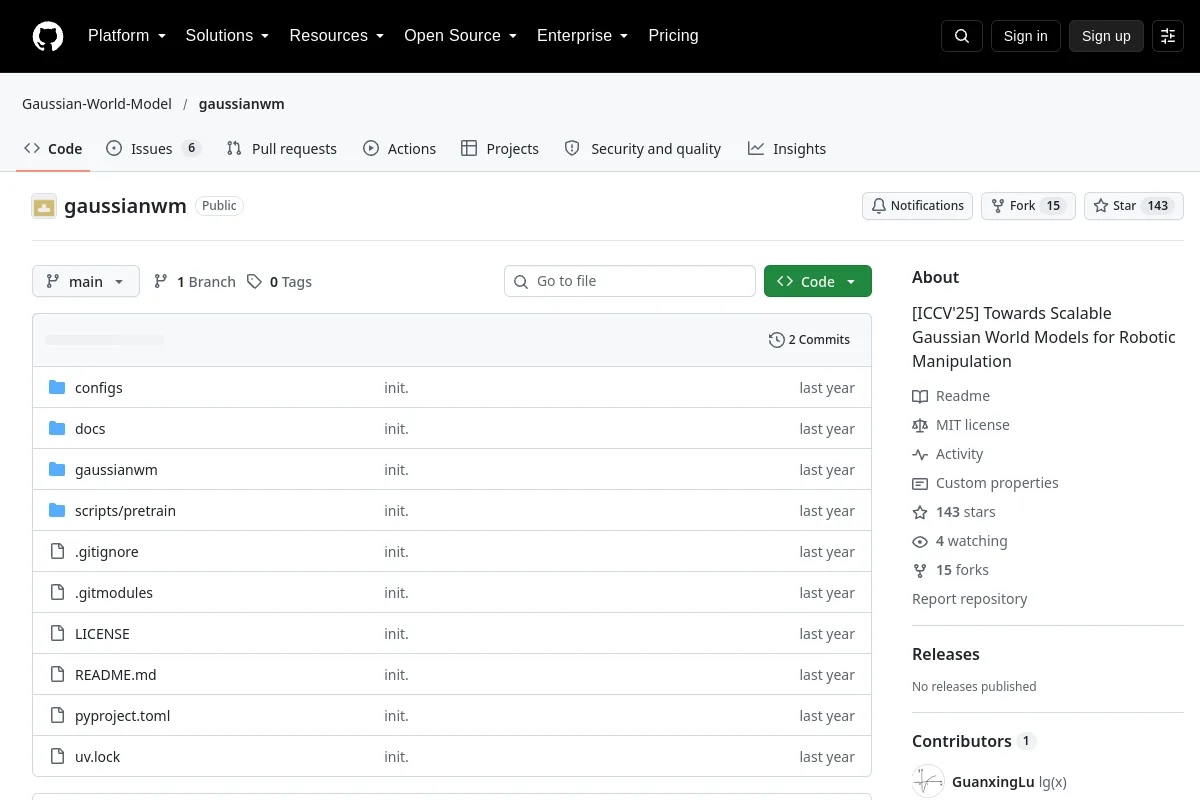The height and width of the screenshot is (800, 1200).
Task: Click the gaussianwm repository avatar icon
Action: point(44,207)
